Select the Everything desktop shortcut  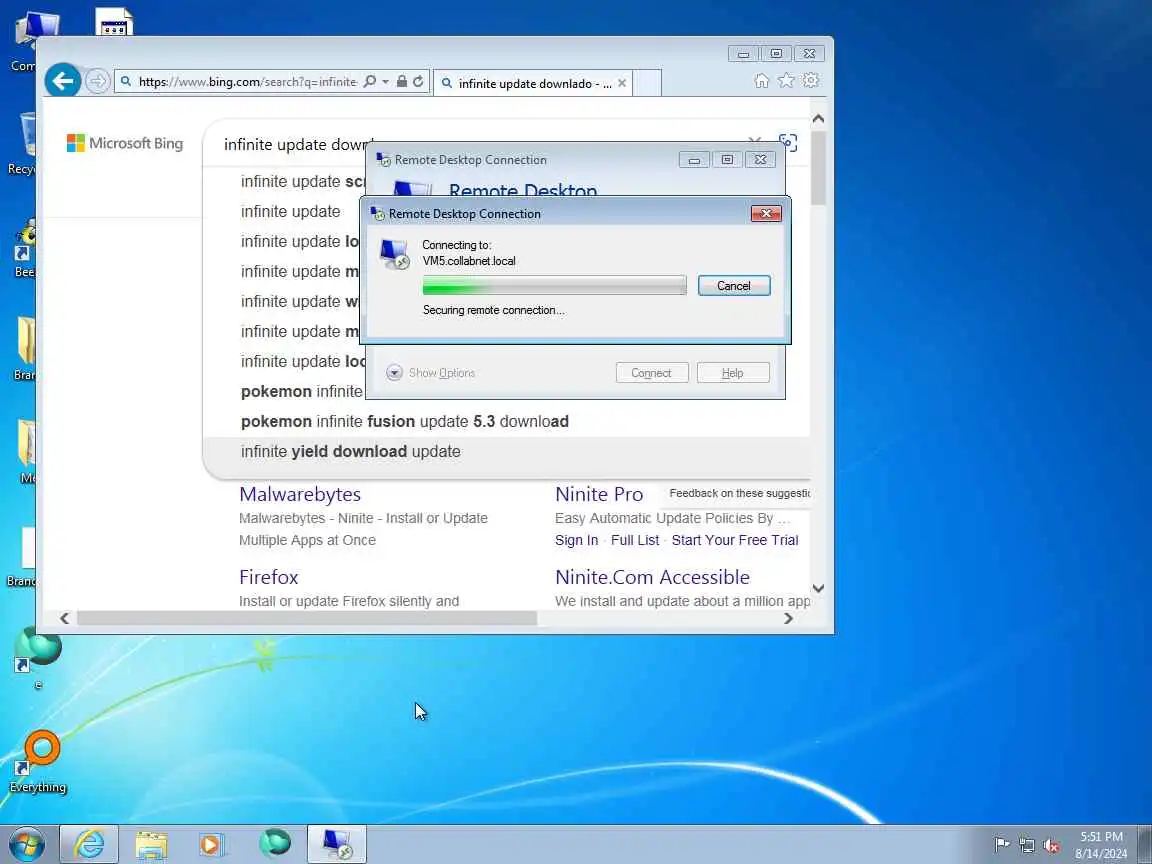click(38, 762)
